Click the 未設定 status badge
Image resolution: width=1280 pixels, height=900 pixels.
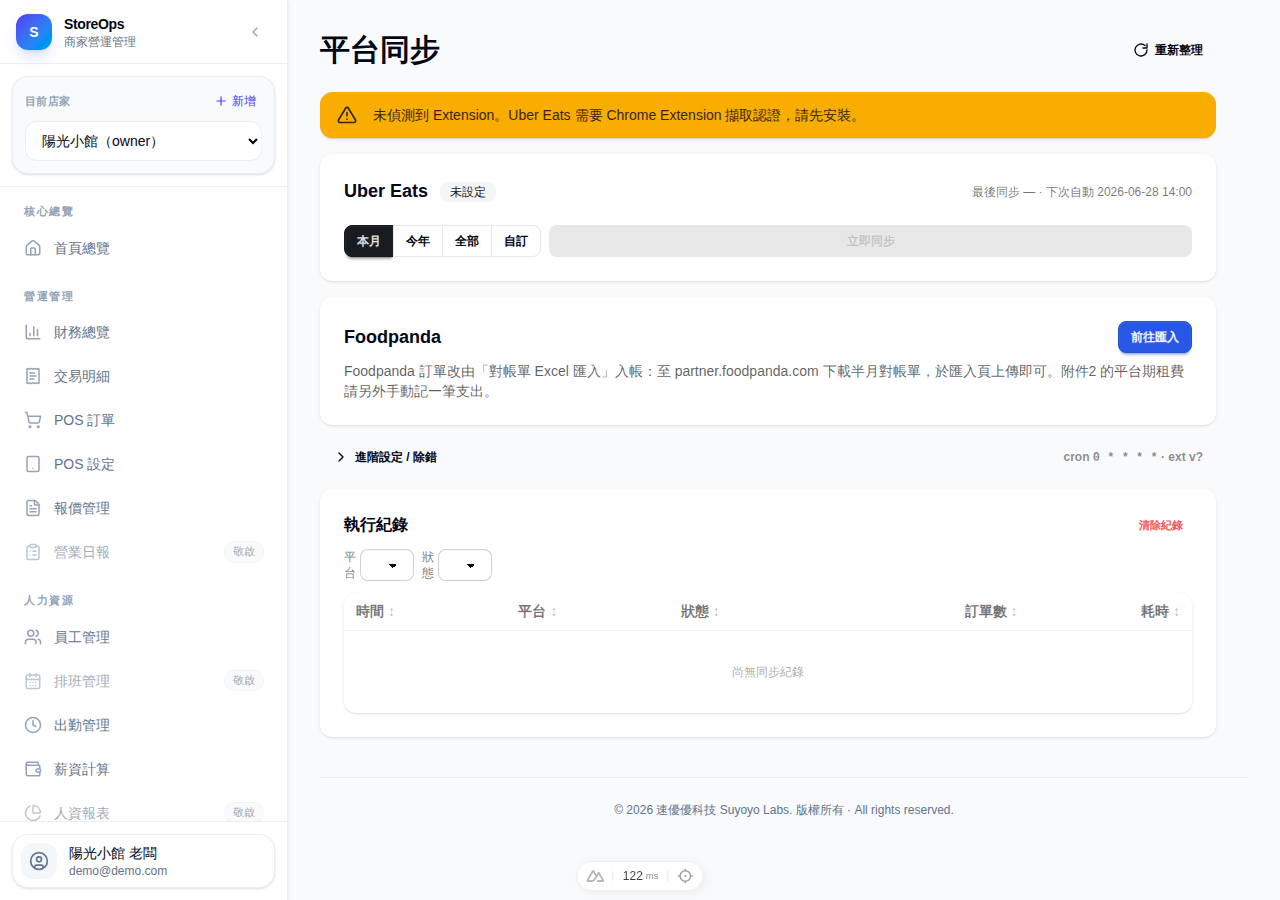tap(468, 192)
